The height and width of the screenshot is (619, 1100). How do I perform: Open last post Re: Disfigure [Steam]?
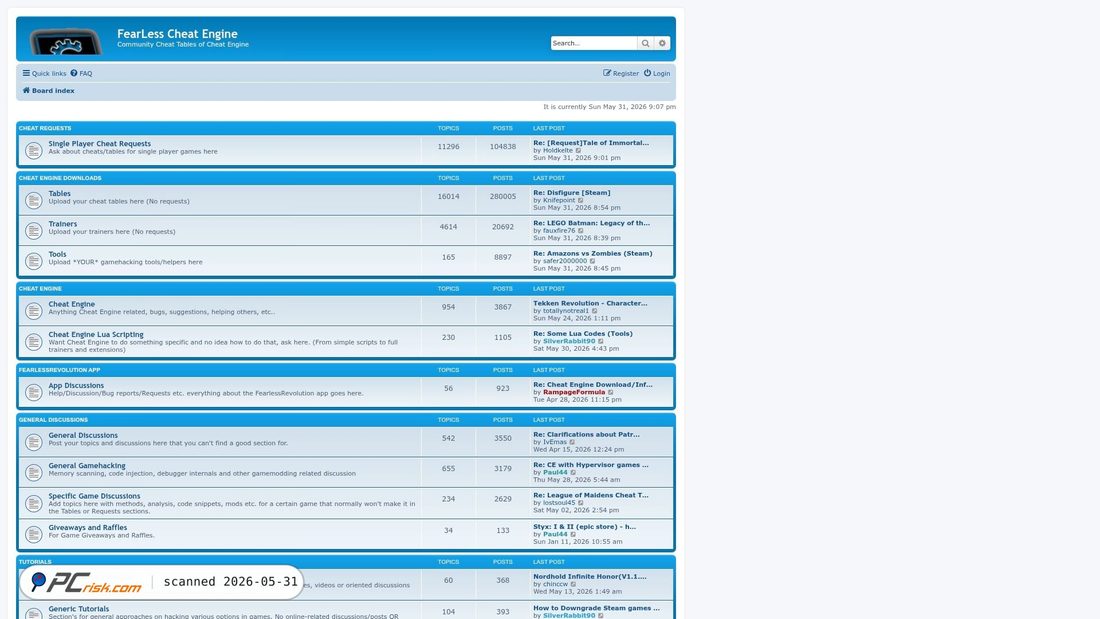click(x=572, y=193)
